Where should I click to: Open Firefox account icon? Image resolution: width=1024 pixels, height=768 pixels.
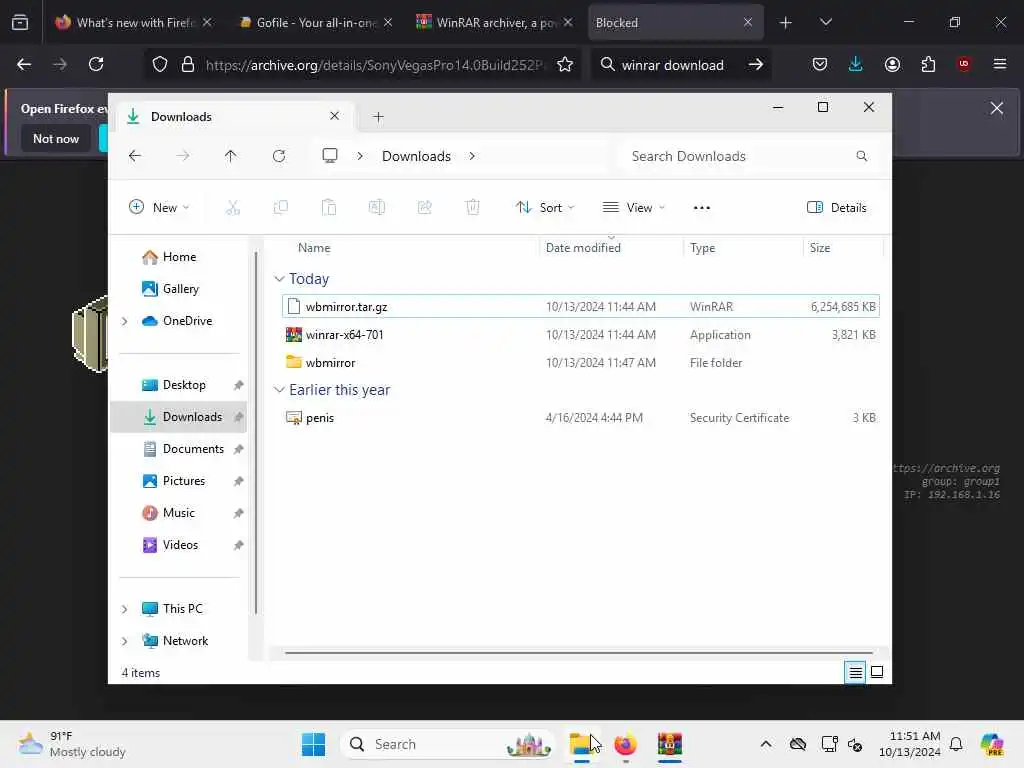pyautogui.click(x=892, y=64)
